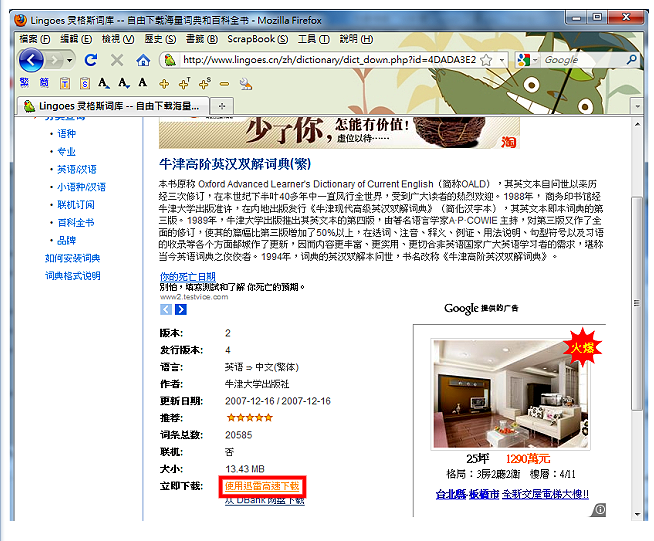This screenshot has height=541, width=654.
Task: Click the clipboard T conversion icon
Action: click(65, 83)
